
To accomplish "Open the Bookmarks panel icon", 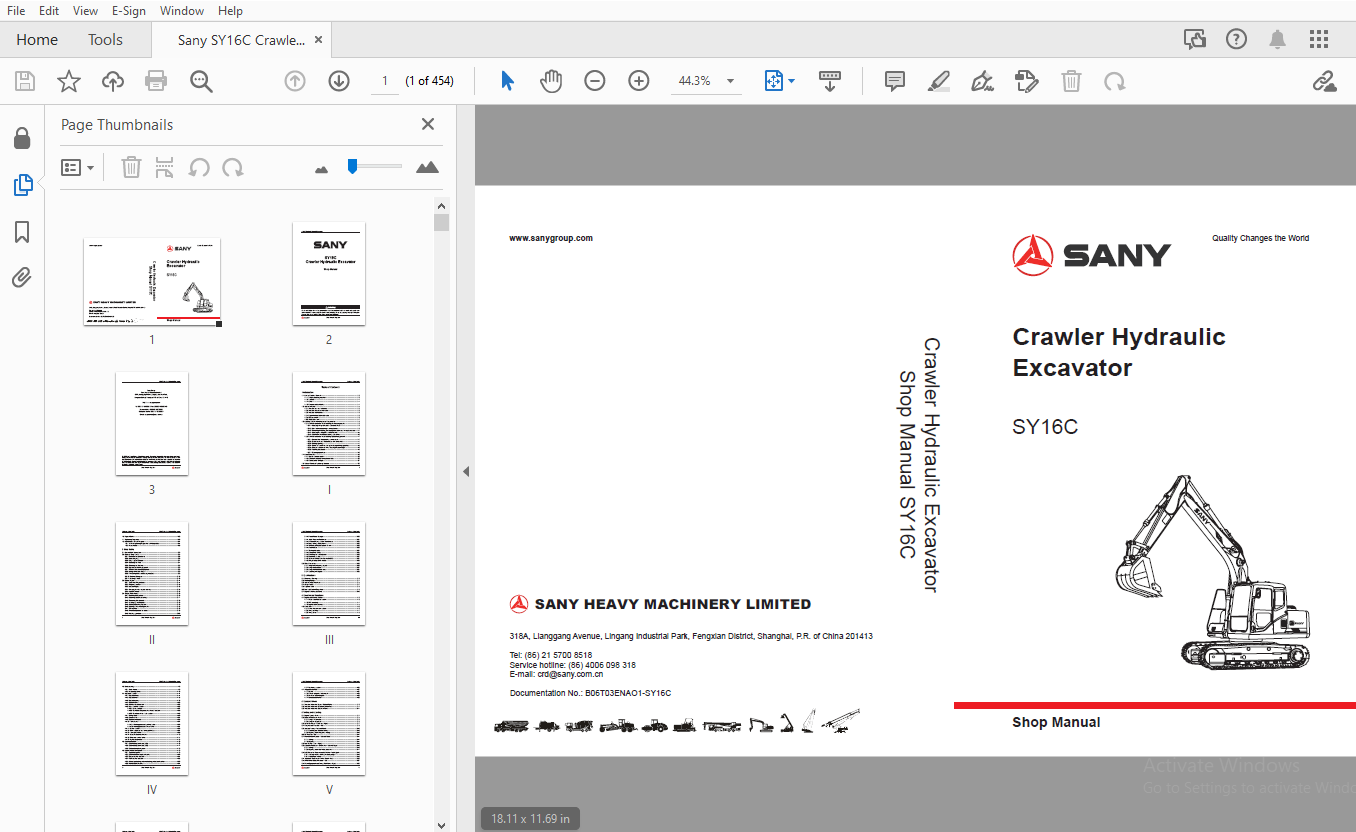I will (22, 232).
